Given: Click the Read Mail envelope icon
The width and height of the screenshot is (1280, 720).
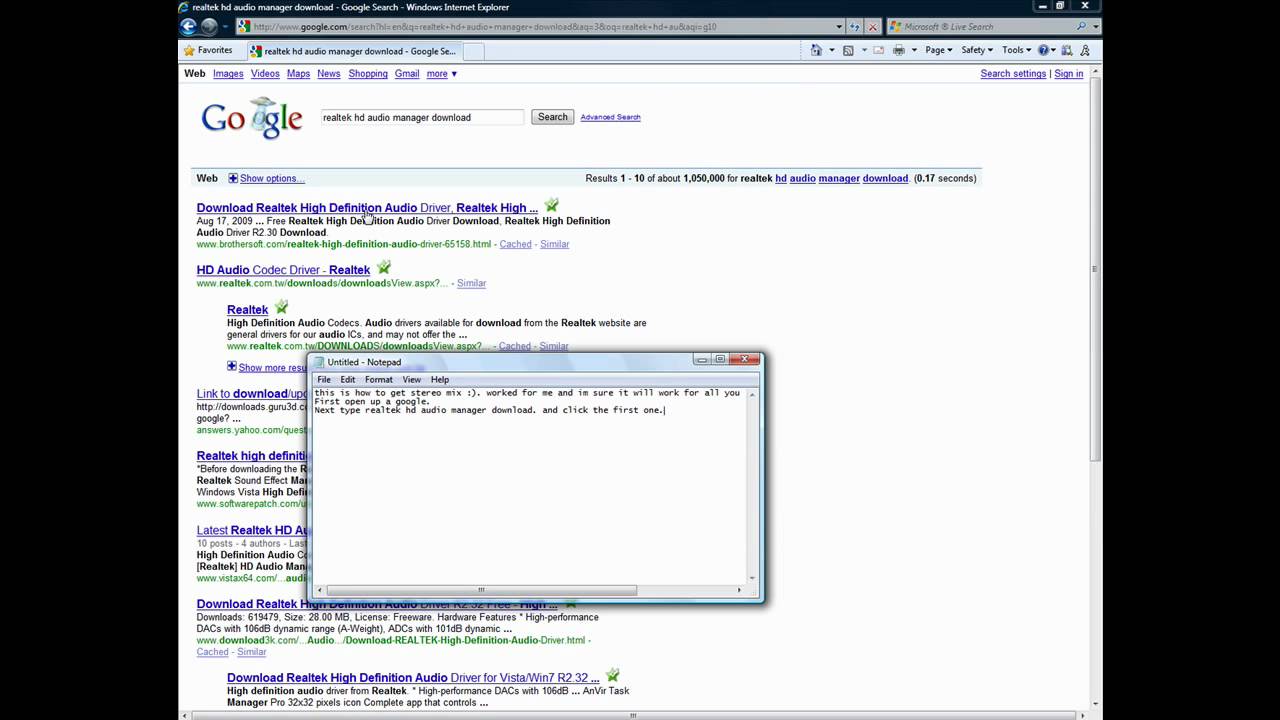Looking at the screenshot, I should pos(879,50).
